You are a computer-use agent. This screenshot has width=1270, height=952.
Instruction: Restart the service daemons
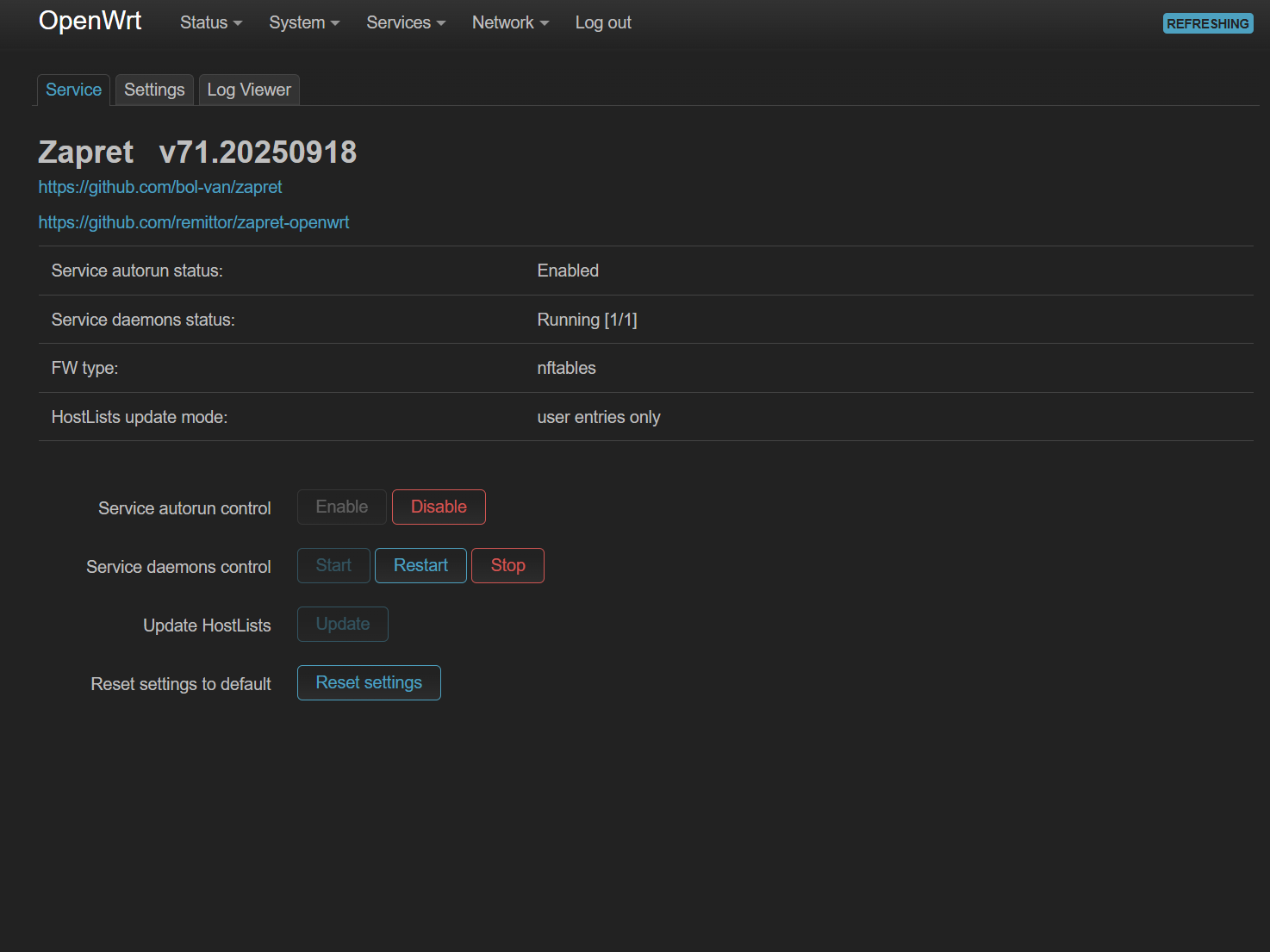click(420, 565)
